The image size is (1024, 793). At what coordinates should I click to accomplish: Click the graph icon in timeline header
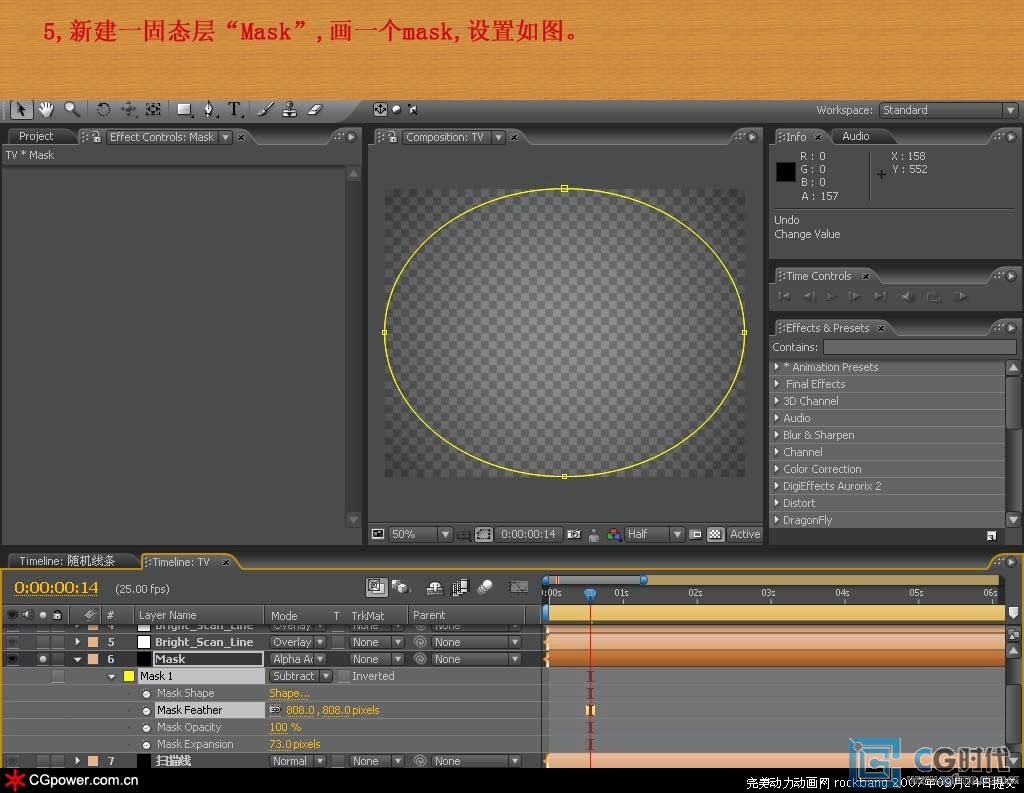(519, 587)
